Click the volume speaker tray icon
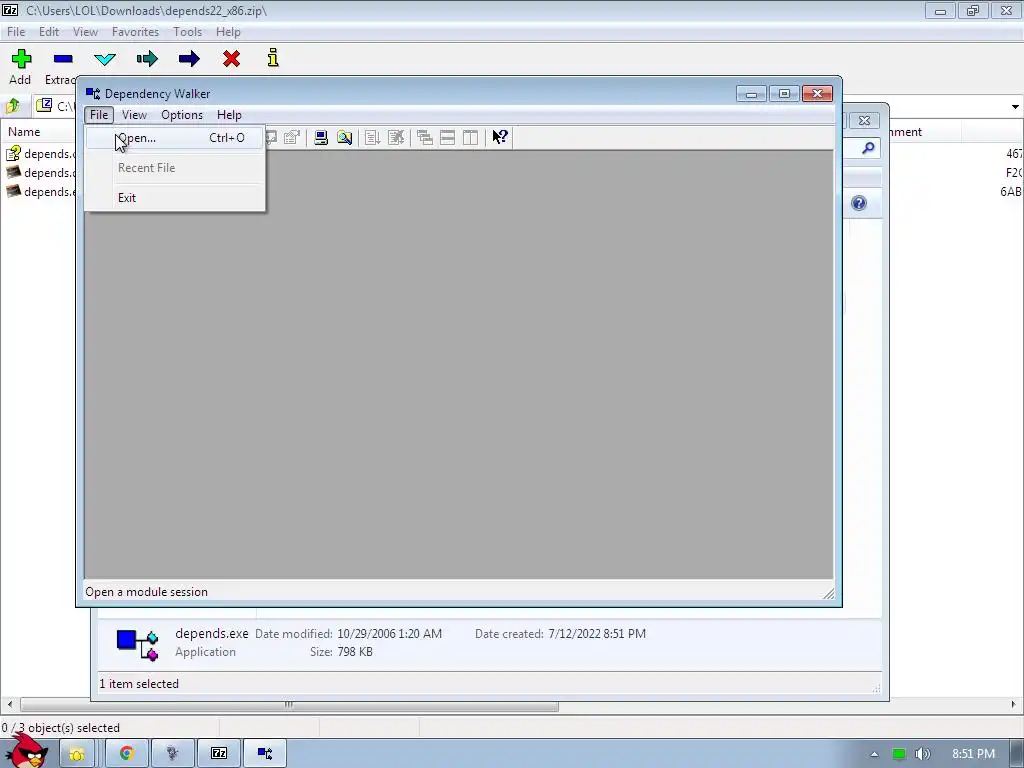This screenshot has height=768, width=1024. [x=922, y=754]
